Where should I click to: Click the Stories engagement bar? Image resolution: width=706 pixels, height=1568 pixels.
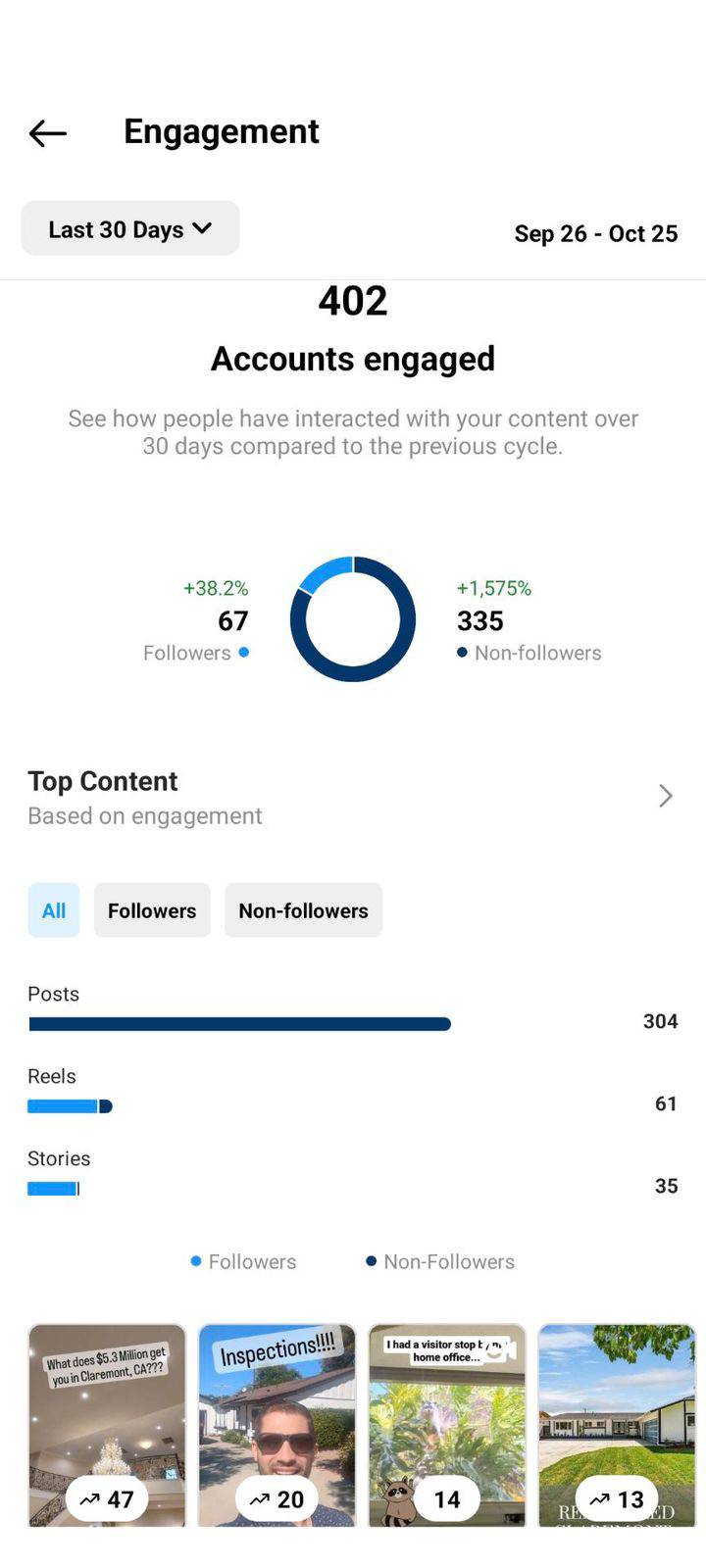tap(53, 1189)
